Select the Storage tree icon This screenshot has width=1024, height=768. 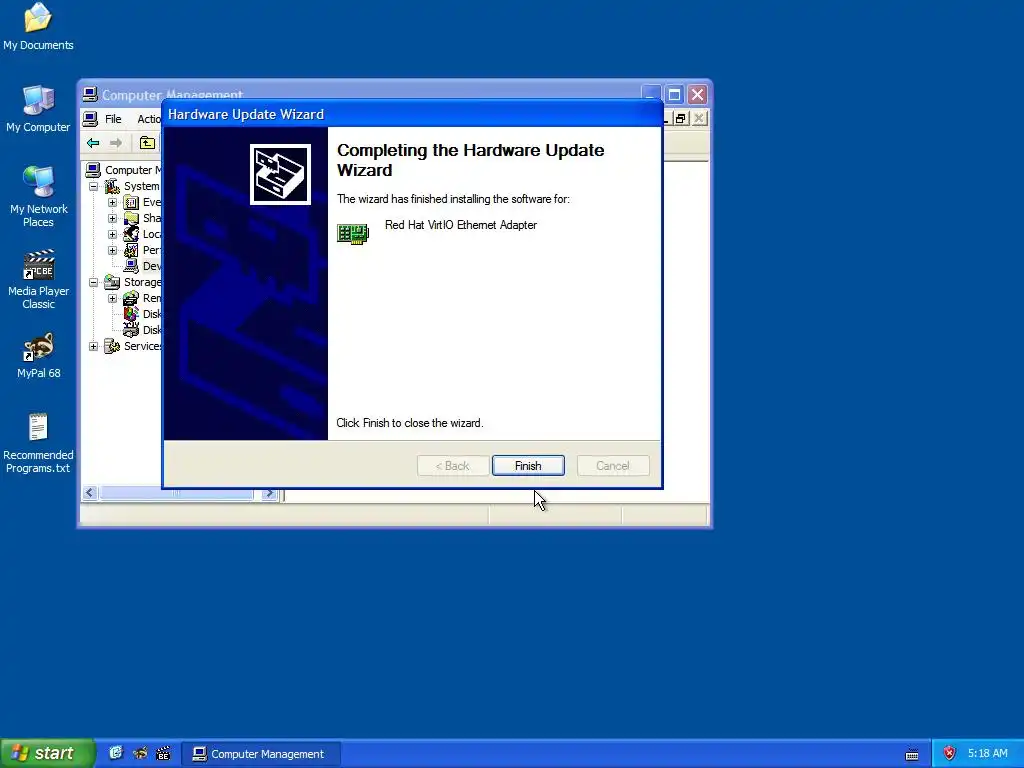pyautogui.click(x=112, y=282)
